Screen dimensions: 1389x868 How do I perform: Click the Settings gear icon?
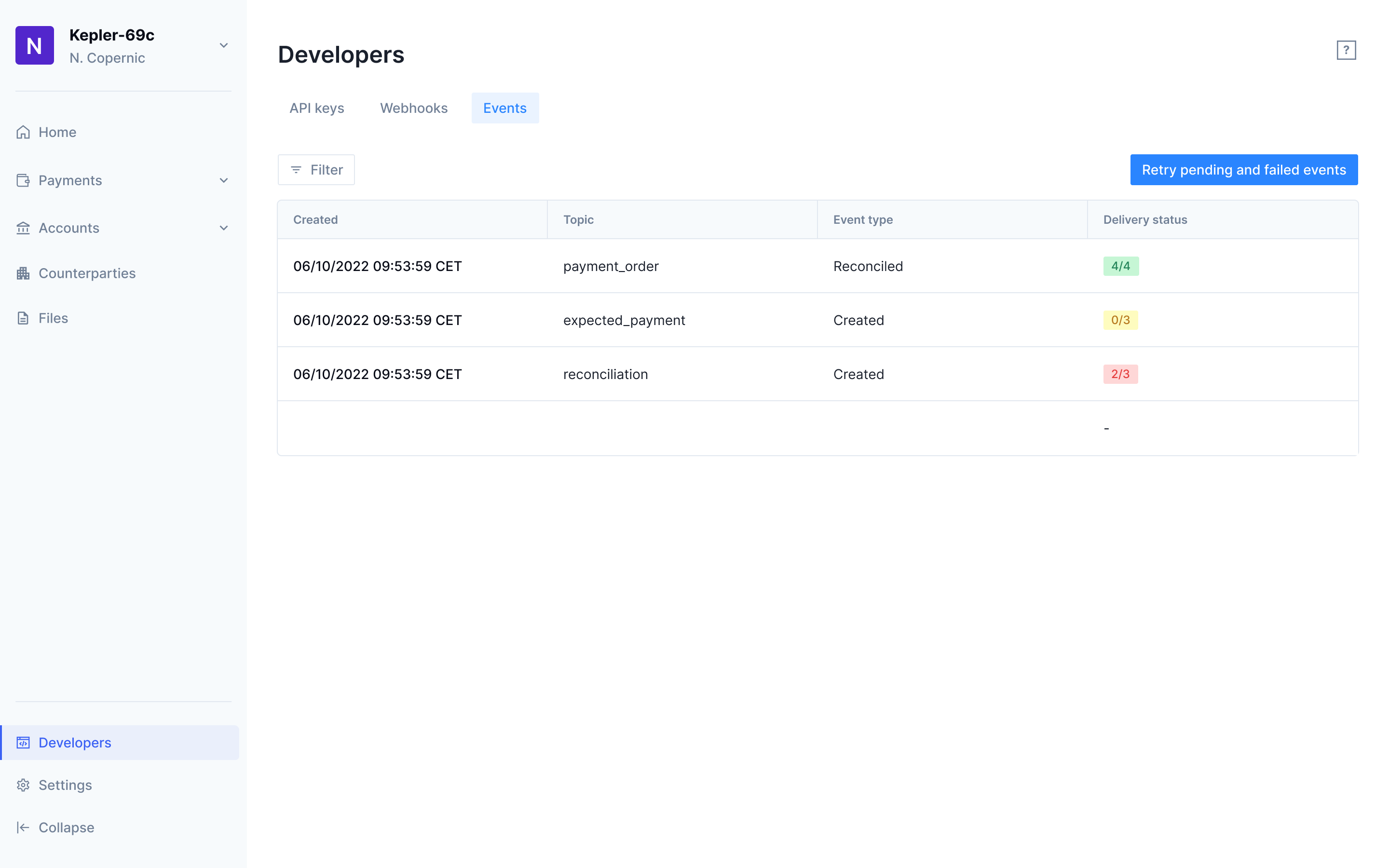[x=23, y=785]
